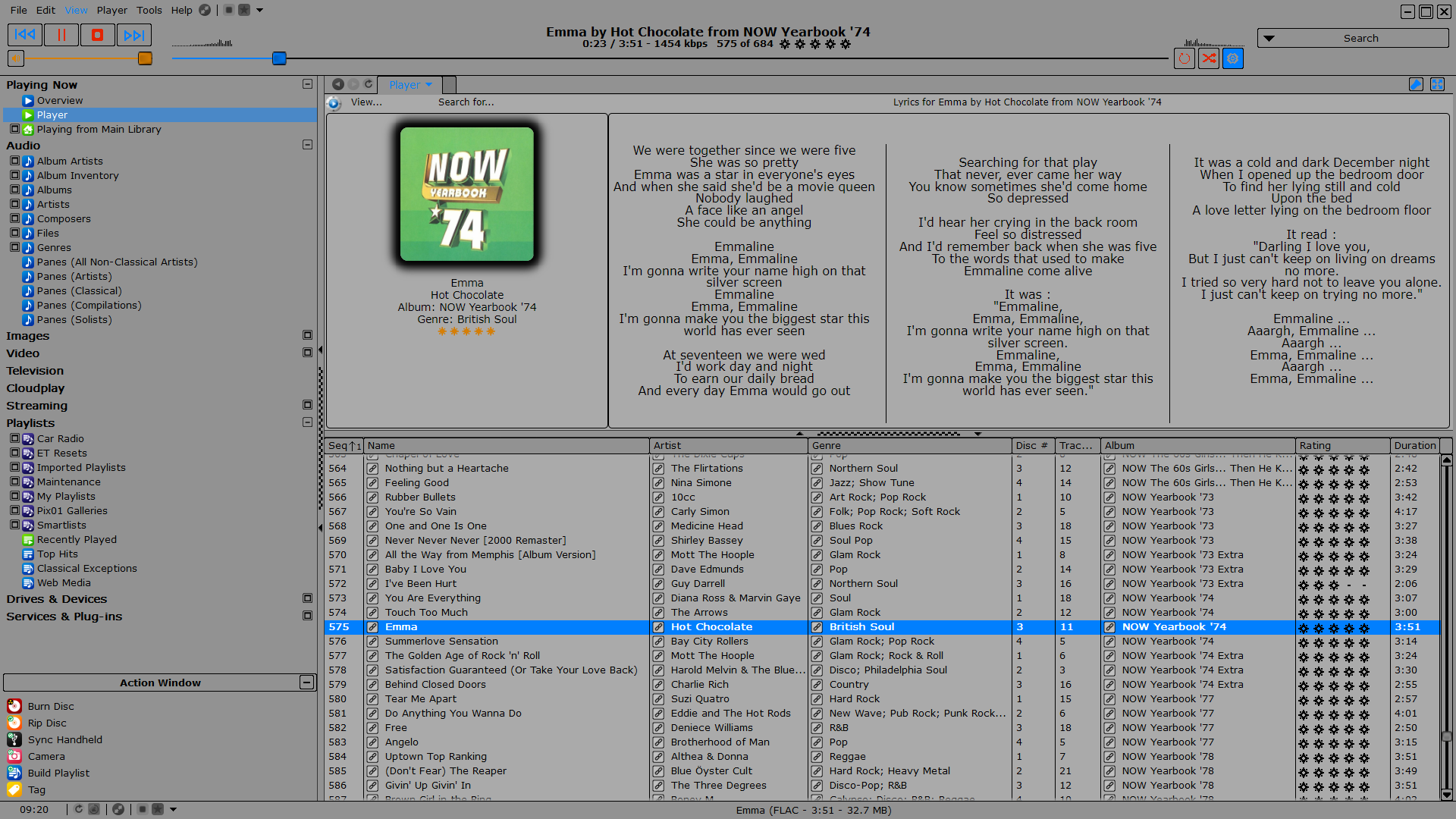Screen dimensions: 1456x819
Task: Click the View... button
Action: click(366, 102)
